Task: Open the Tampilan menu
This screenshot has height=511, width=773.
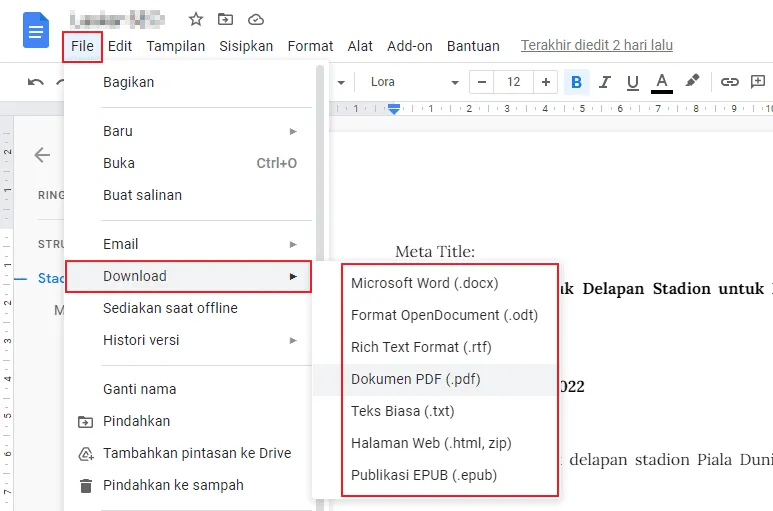Action: pyautogui.click(x=176, y=46)
